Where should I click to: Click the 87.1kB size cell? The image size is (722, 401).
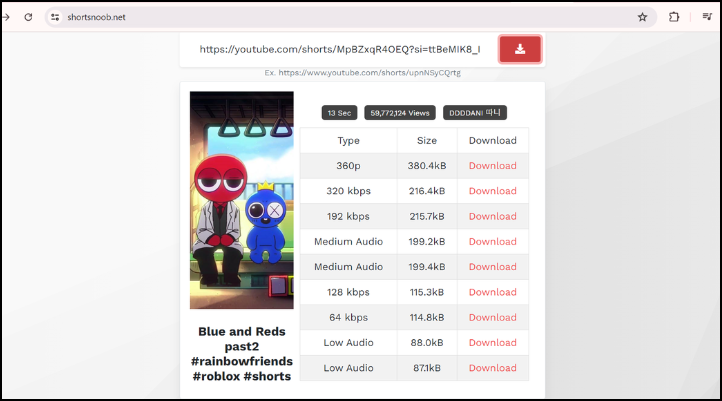[x=427, y=368]
